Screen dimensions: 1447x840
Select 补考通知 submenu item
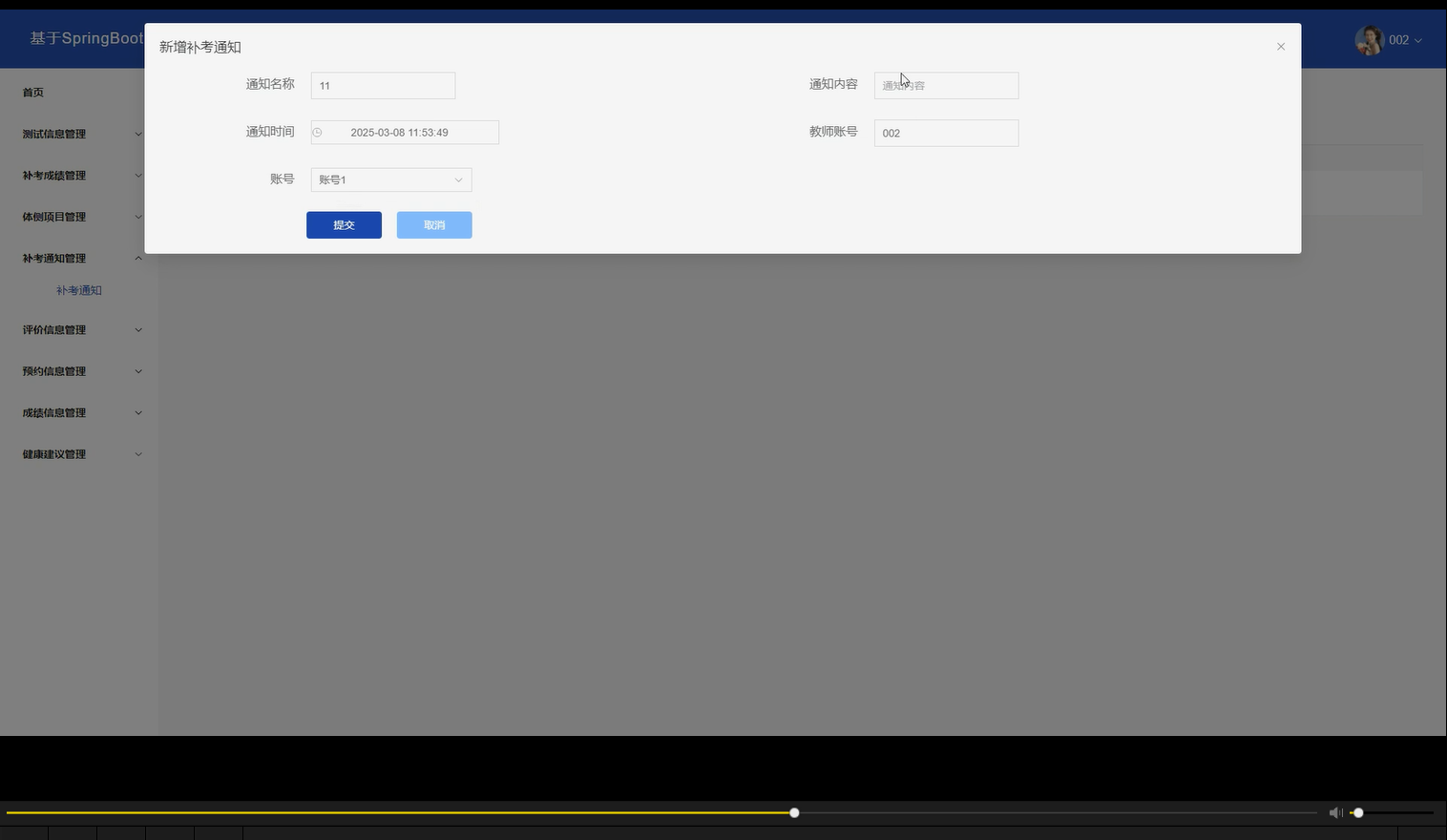coord(79,290)
